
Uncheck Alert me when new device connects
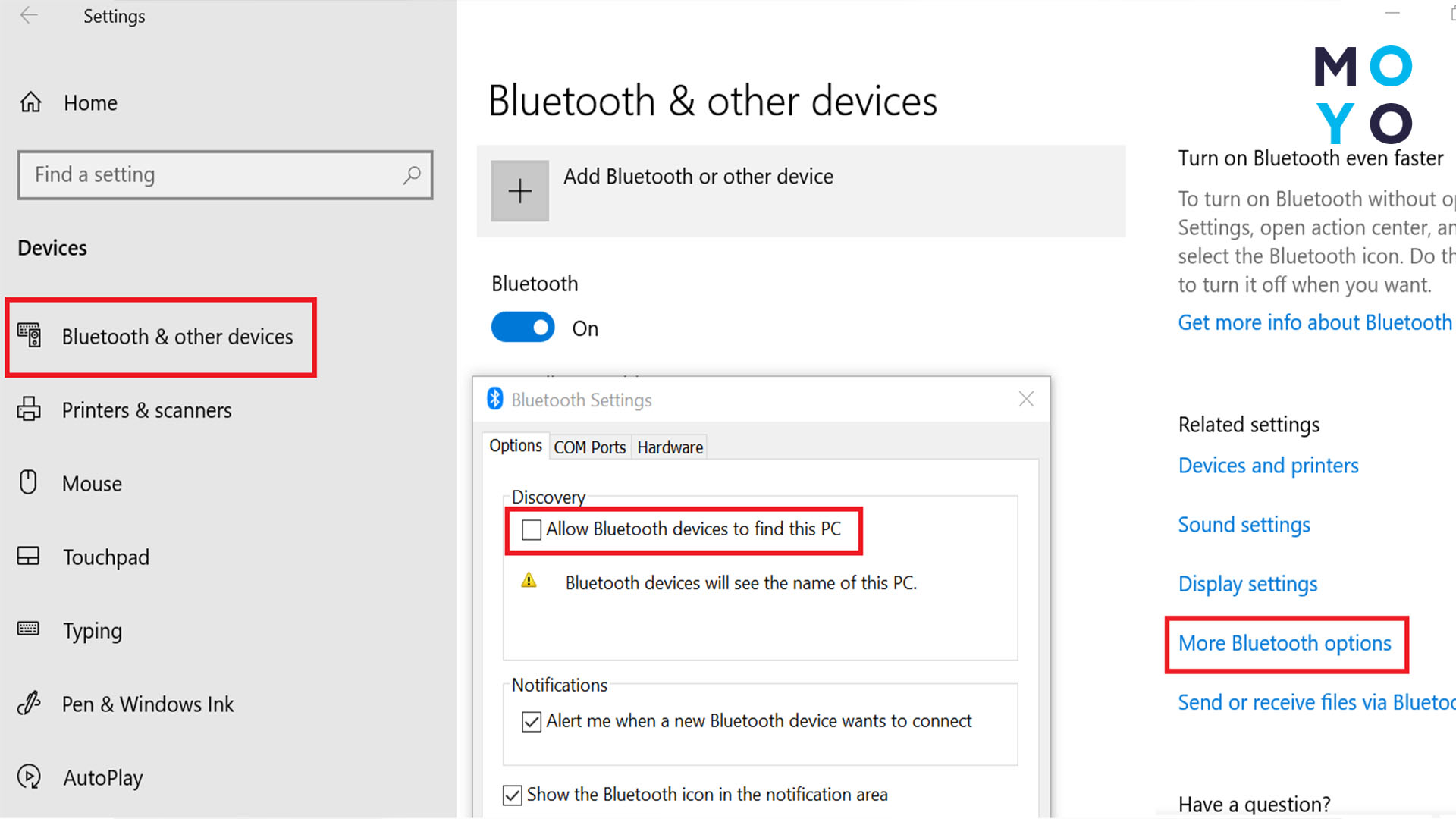point(532,721)
